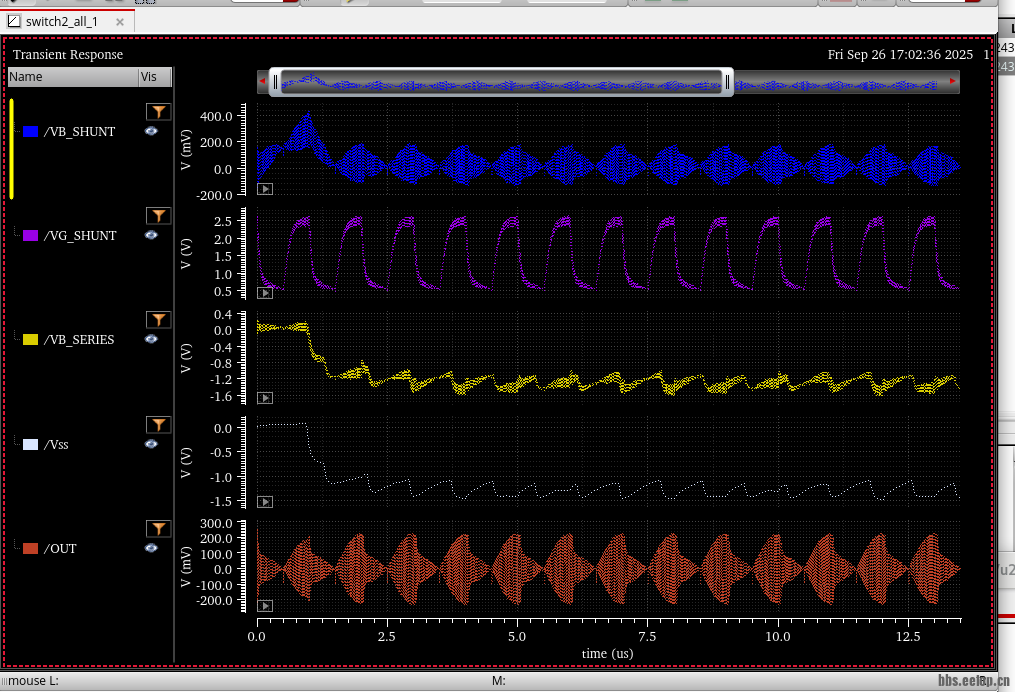
Task: Click the white /Vss color swatch
Action: click(x=30, y=445)
